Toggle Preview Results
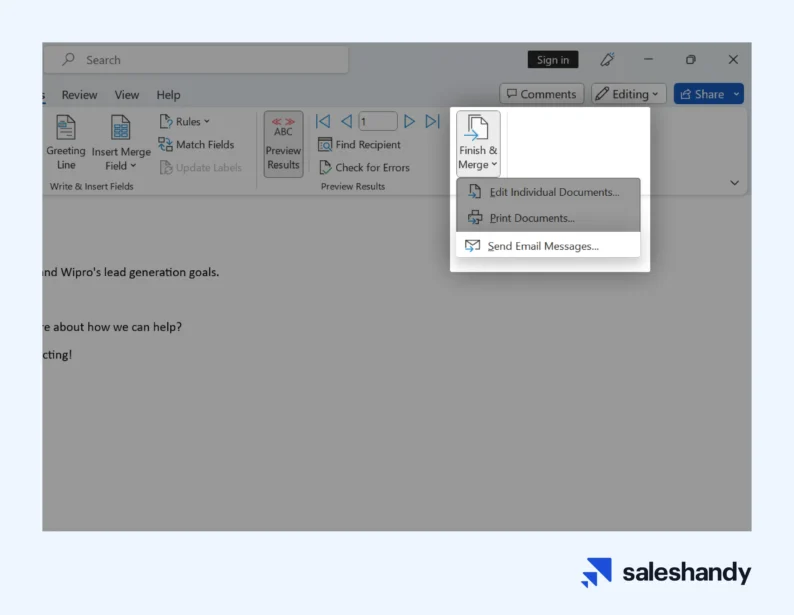Image resolution: width=794 pixels, height=615 pixels. pos(283,144)
